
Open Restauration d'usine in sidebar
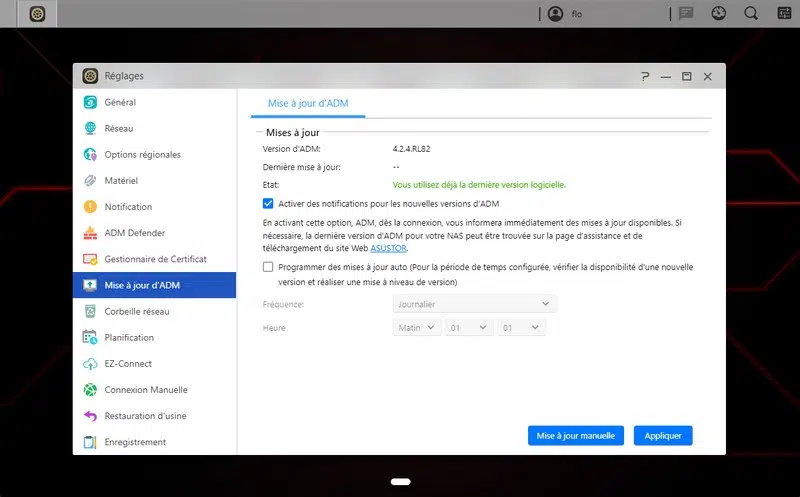pos(145,416)
